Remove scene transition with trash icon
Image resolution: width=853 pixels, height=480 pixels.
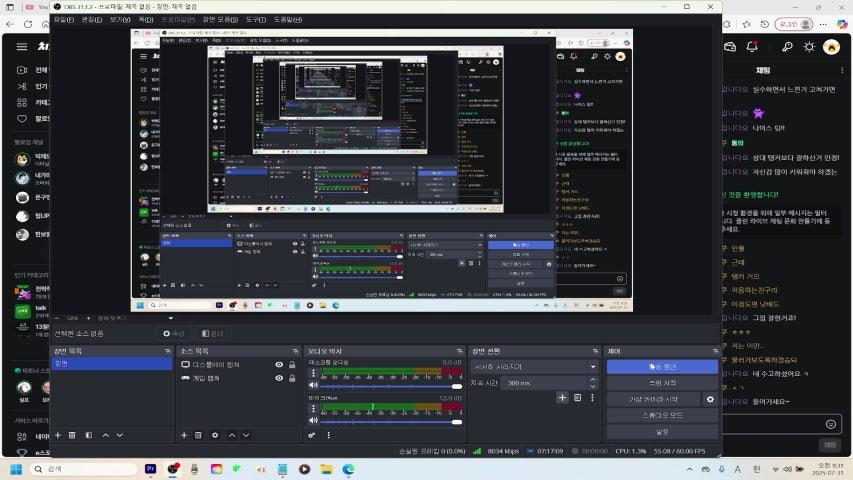click(578, 398)
